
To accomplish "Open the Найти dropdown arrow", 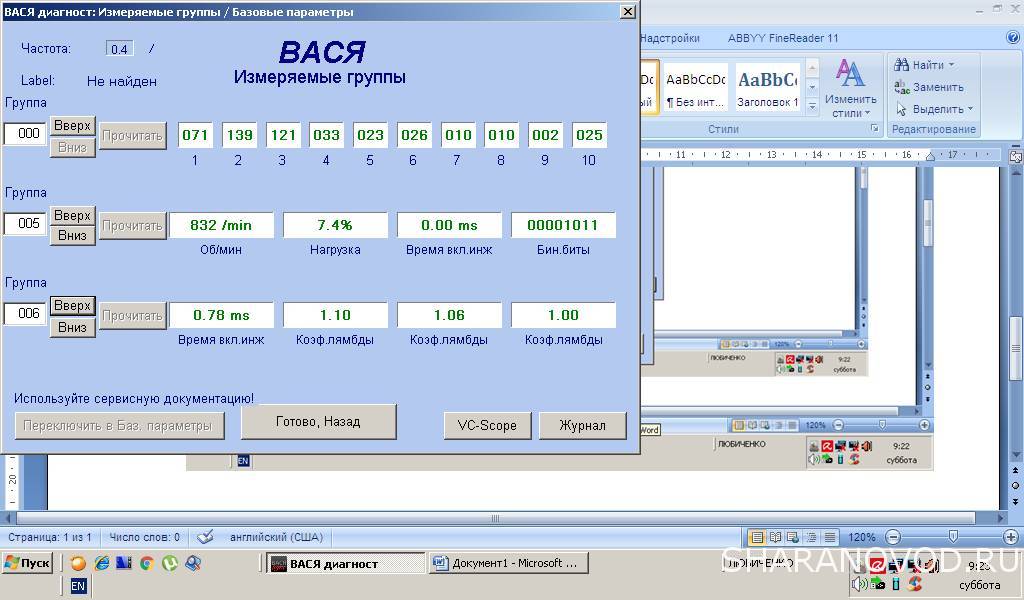I will (x=951, y=65).
